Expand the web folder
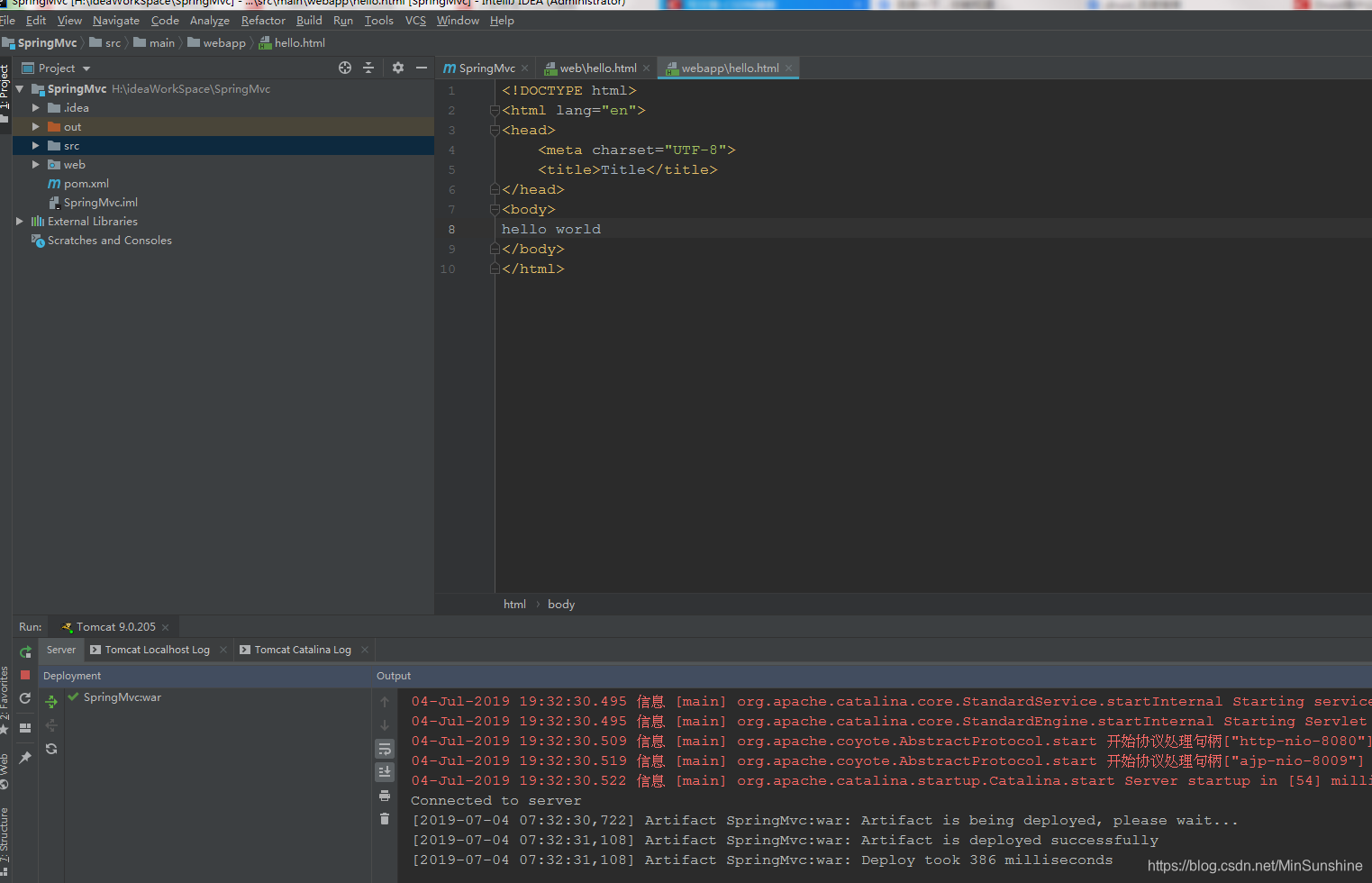The width and height of the screenshot is (1372, 883). pos(36,165)
